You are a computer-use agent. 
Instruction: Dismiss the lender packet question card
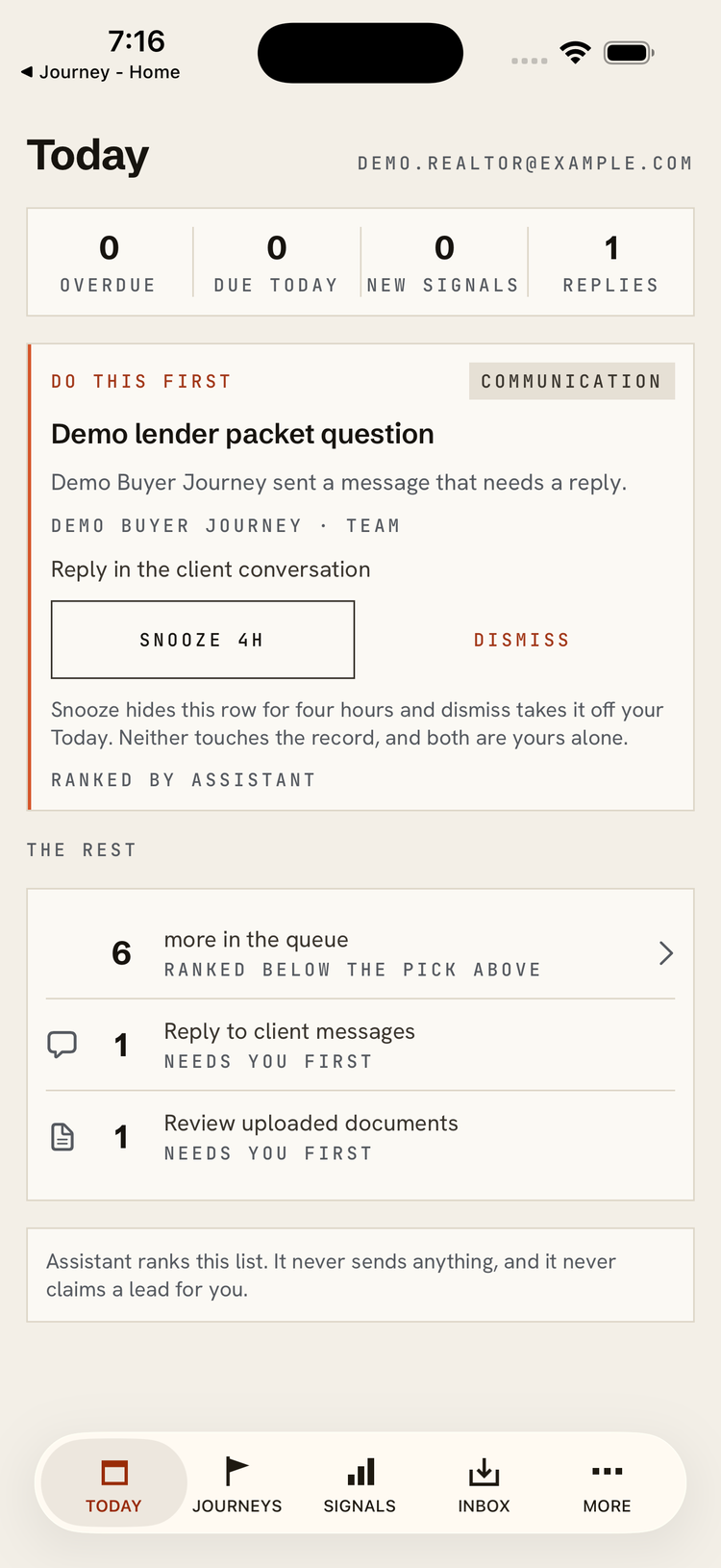(x=521, y=640)
